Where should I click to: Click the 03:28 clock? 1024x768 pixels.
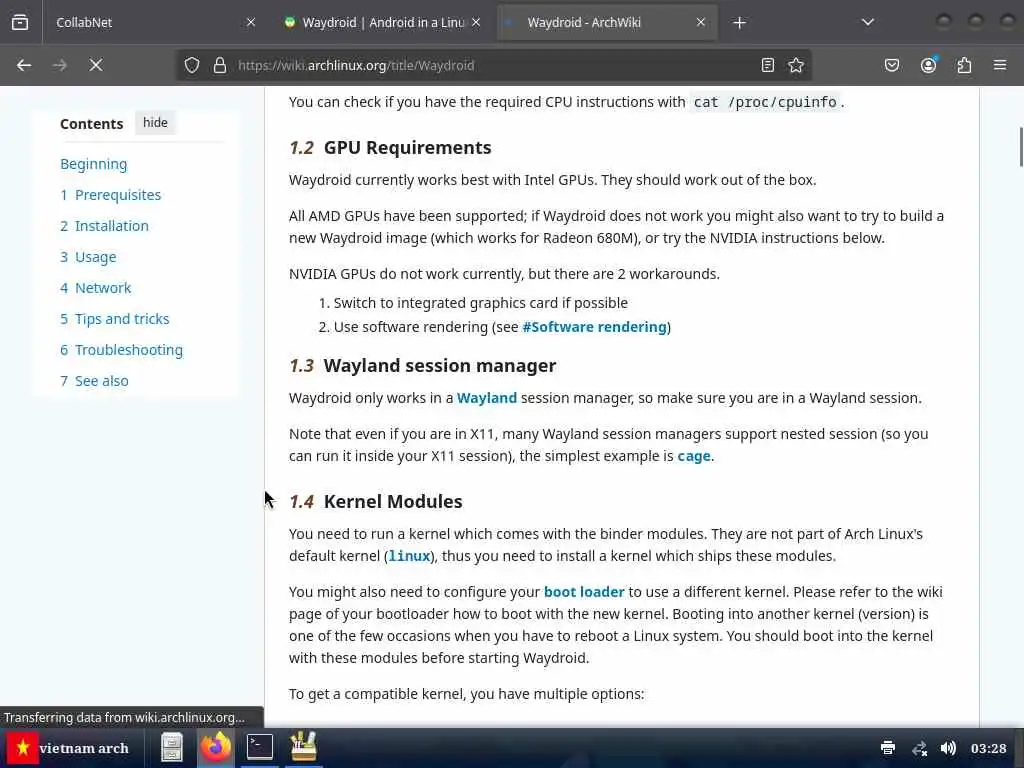coord(988,748)
